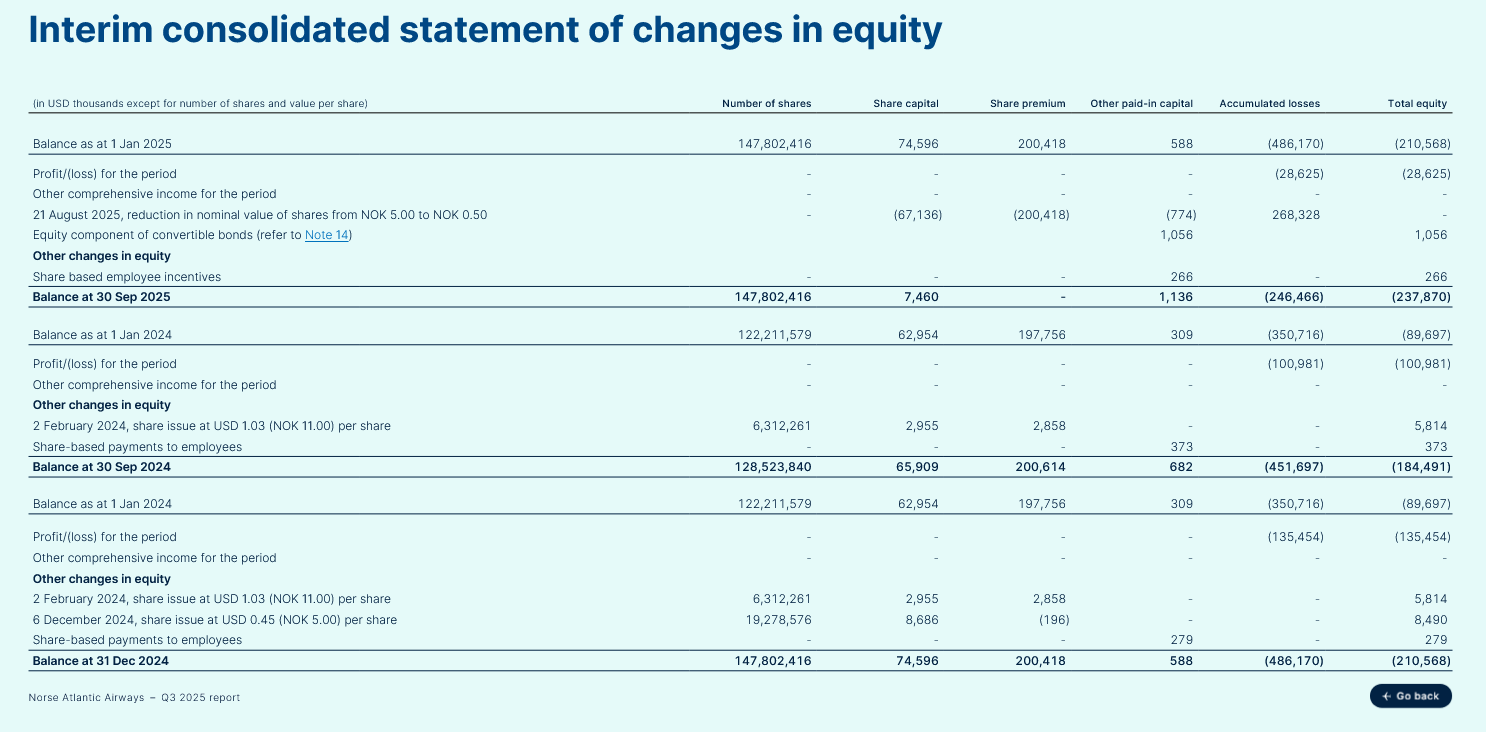1486x732 pixels.
Task: Click the 6 December 2024 share issue row label
Action: [x=214, y=620]
